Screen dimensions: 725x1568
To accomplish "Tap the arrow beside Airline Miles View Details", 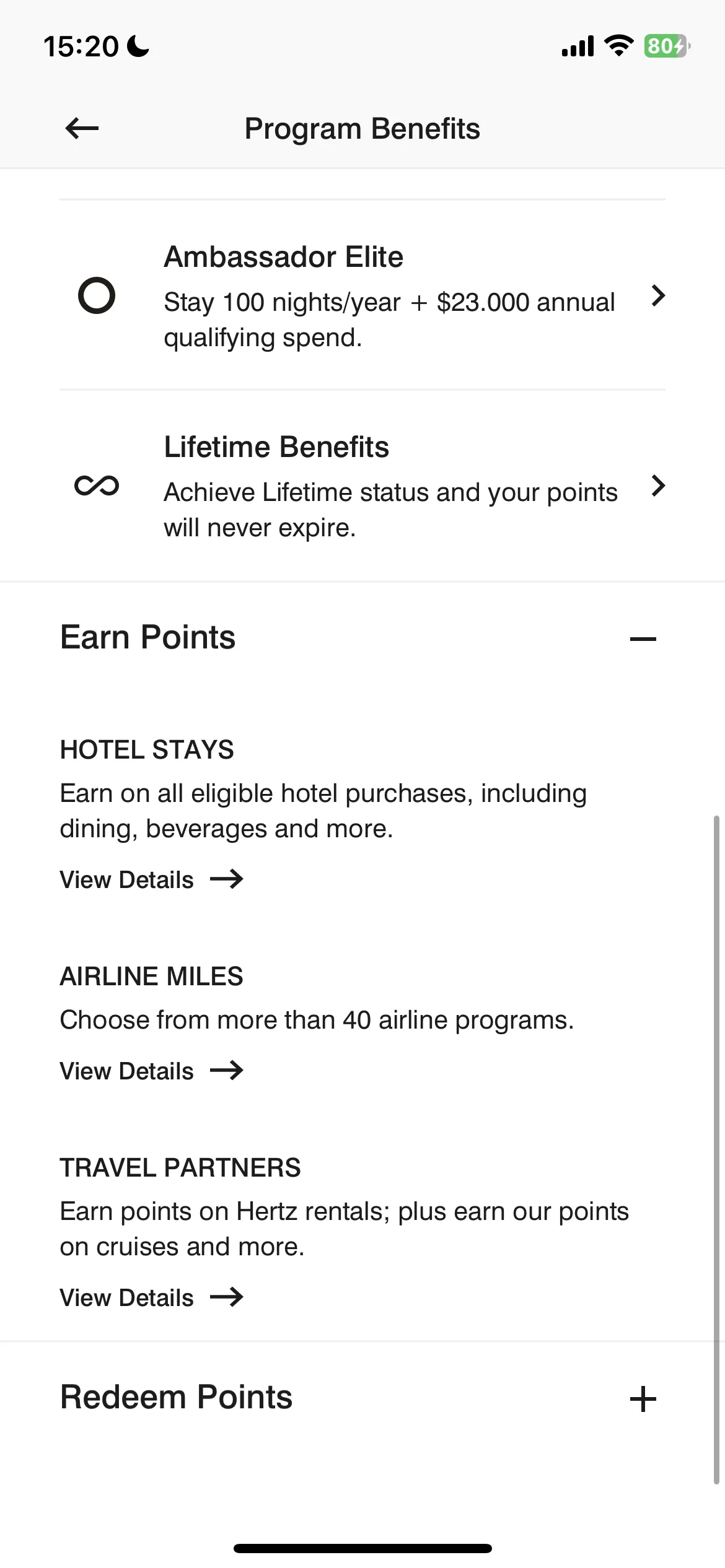I will tap(227, 1070).
